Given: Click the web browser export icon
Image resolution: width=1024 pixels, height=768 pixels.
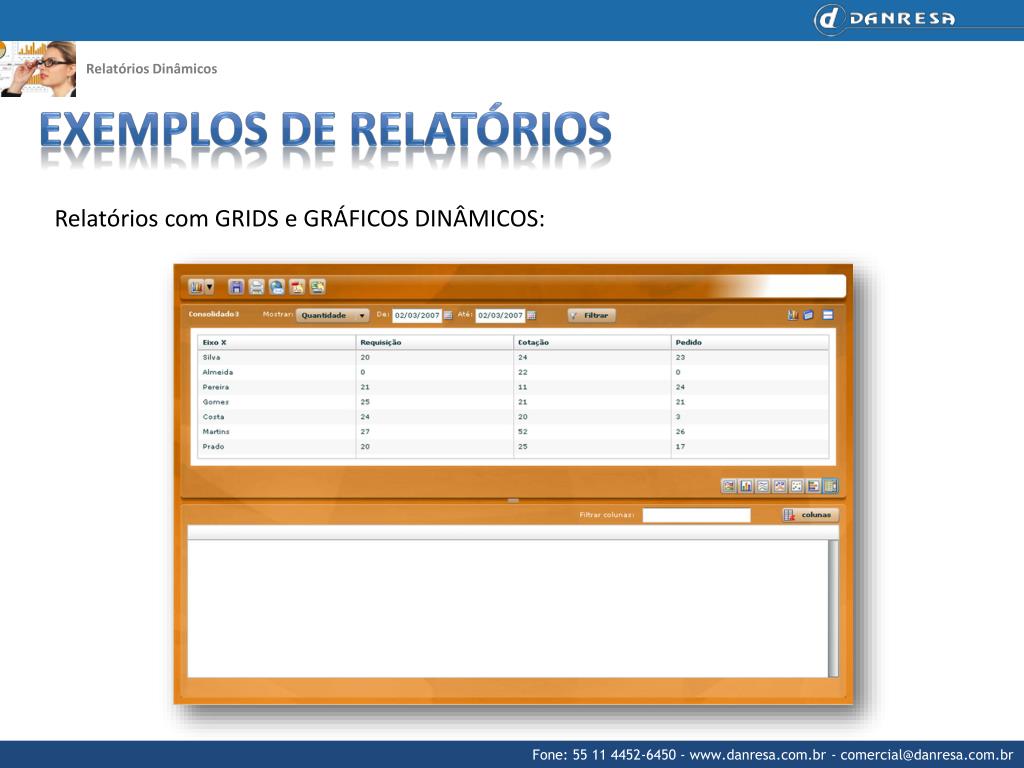Looking at the screenshot, I should (x=277, y=287).
